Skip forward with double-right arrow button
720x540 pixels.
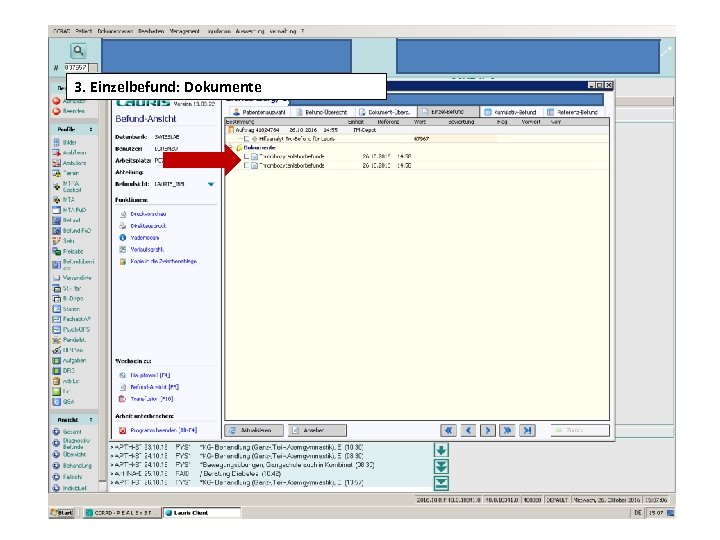click(x=507, y=430)
